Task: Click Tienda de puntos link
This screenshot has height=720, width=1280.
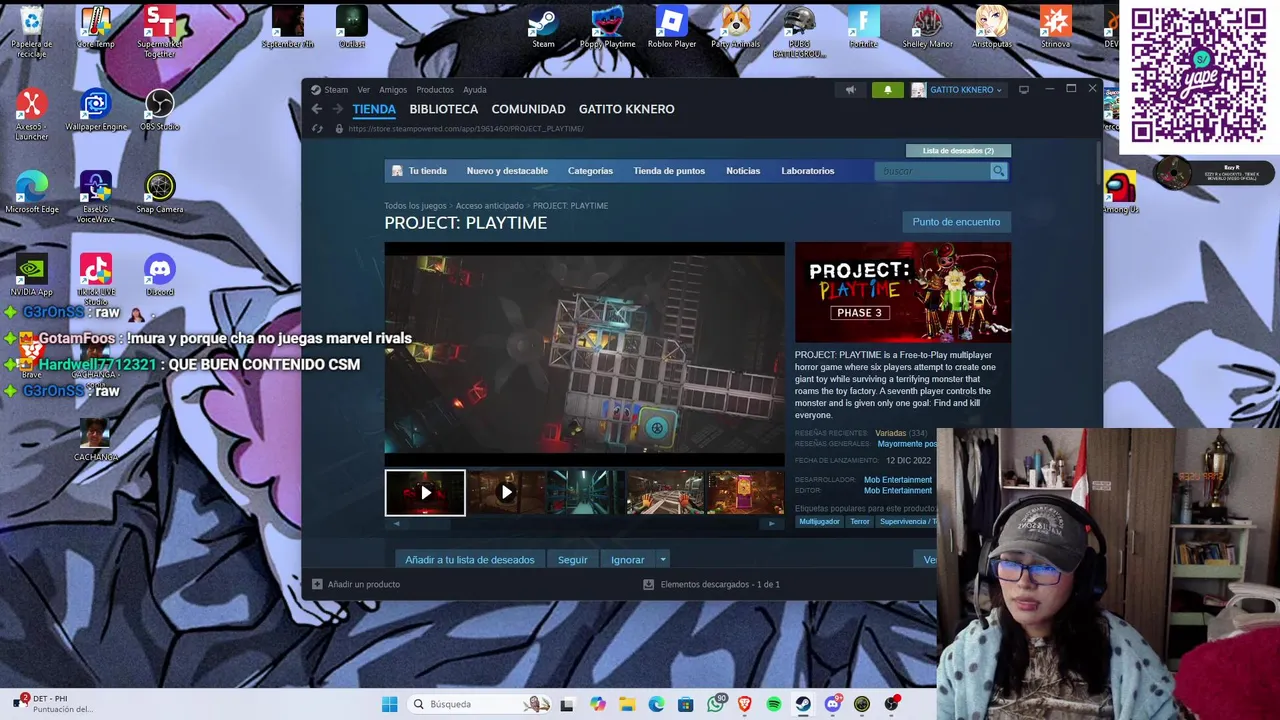Action: point(669,171)
